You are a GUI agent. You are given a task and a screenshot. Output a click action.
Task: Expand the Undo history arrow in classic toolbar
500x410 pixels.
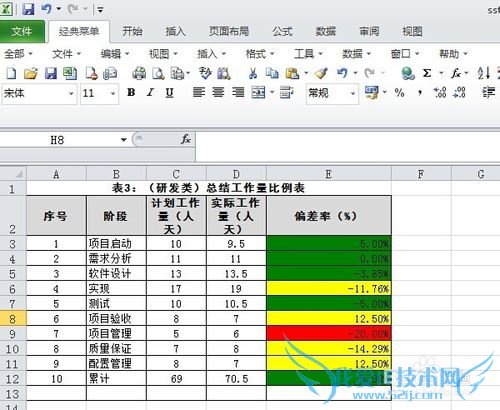point(355,73)
